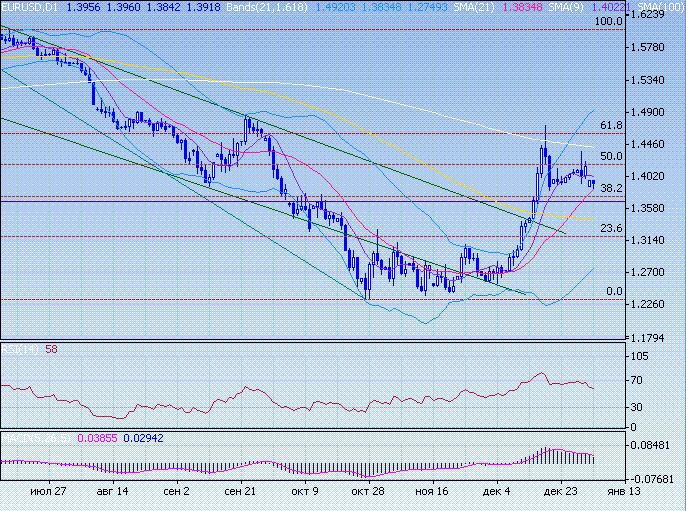
Task: Select the 23.6 Fibonacci level label
Action: [611, 228]
